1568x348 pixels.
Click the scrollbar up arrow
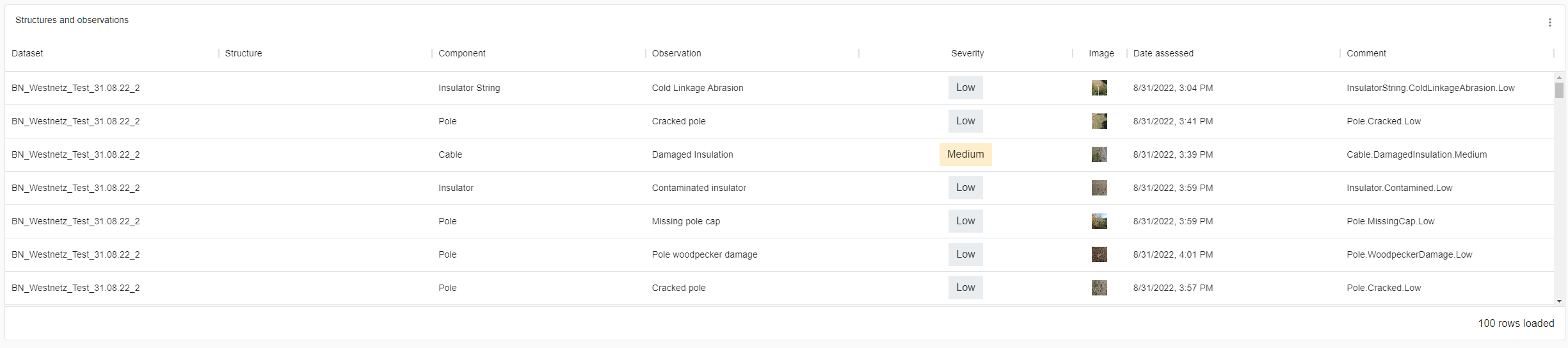[1559, 78]
